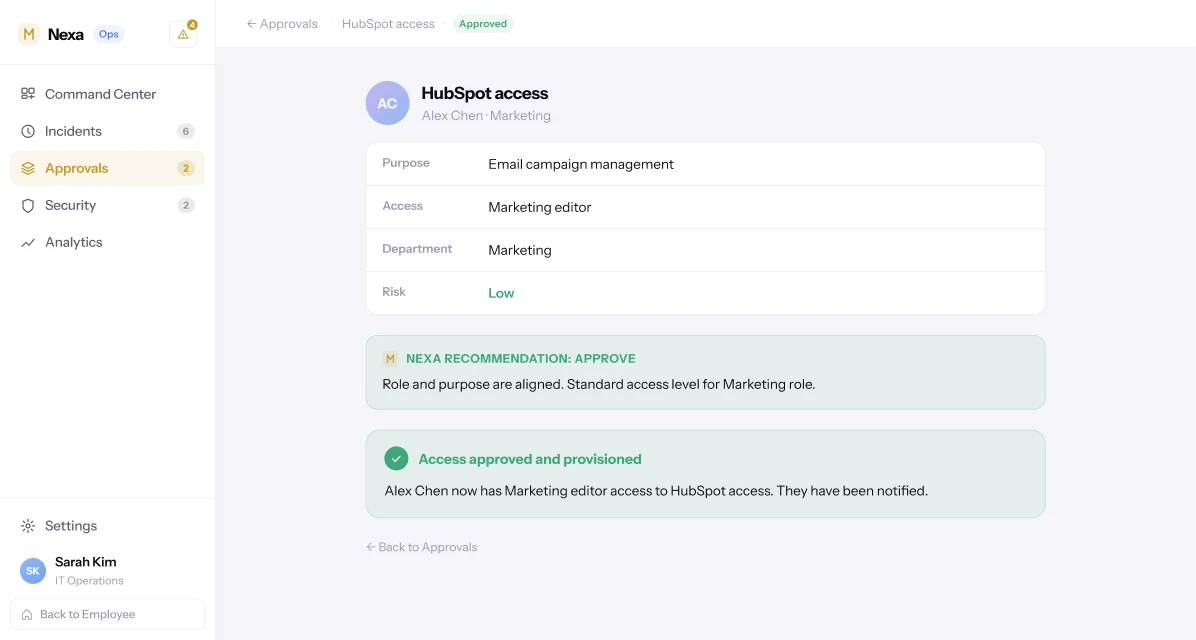The width and height of the screenshot is (1196, 640).
Task: Go to Incidents in the sidebar
Action: pos(108,131)
